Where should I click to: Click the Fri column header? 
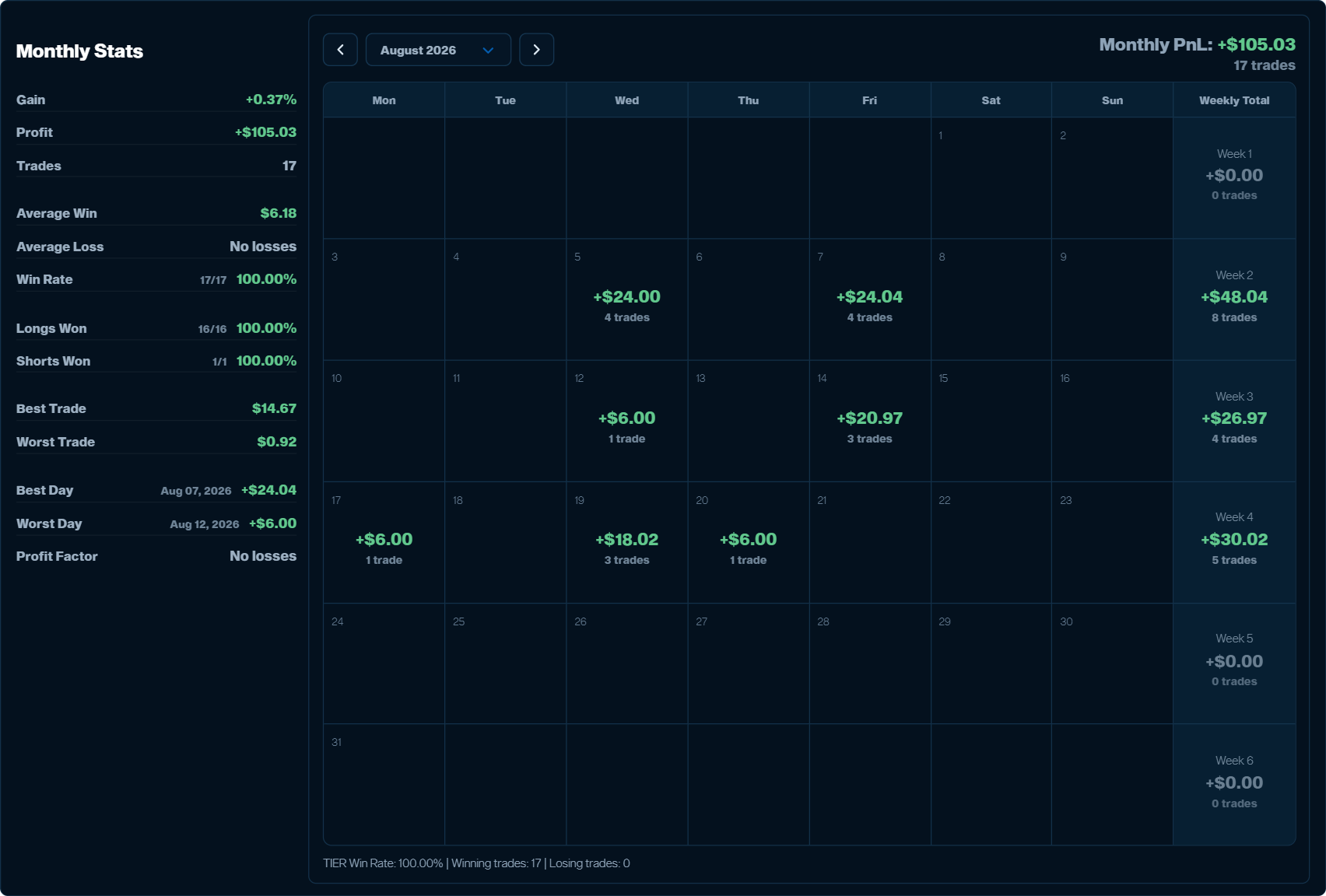(x=869, y=100)
